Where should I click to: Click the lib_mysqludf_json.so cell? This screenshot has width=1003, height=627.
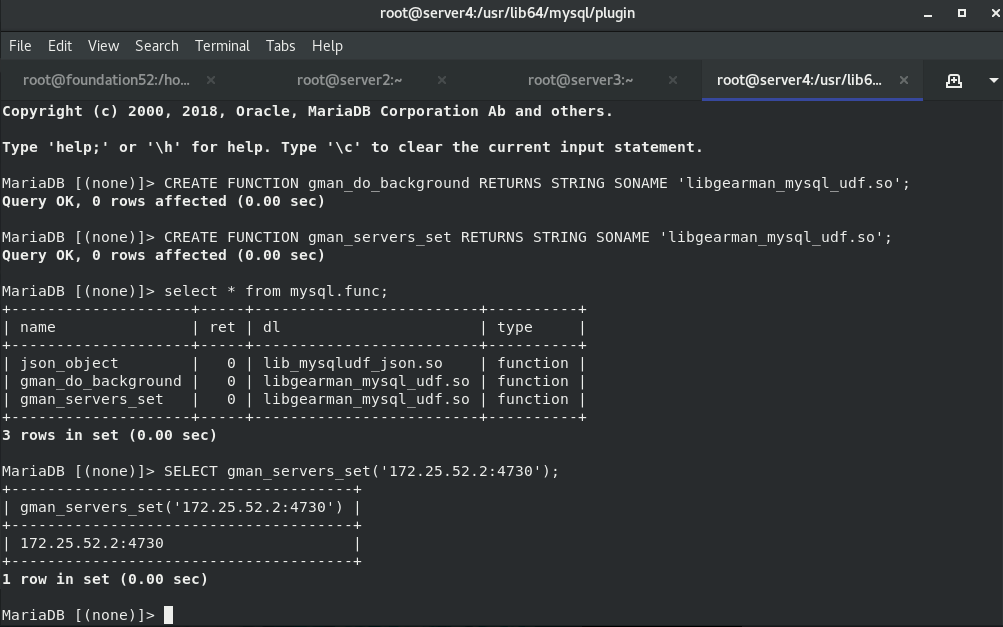pos(352,363)
